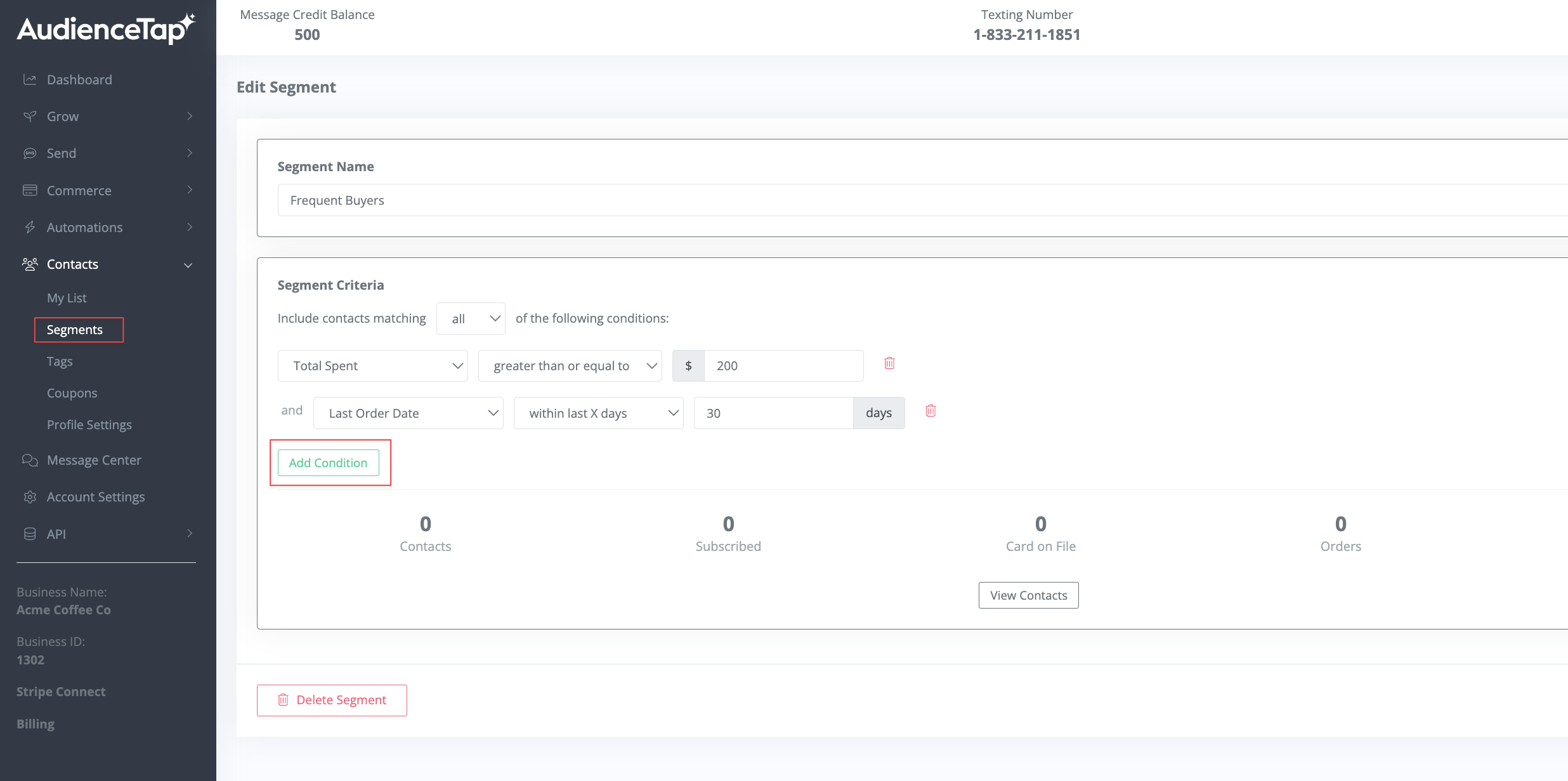Click the Account Settings gear icon
1568x781 pixels.
30,496
